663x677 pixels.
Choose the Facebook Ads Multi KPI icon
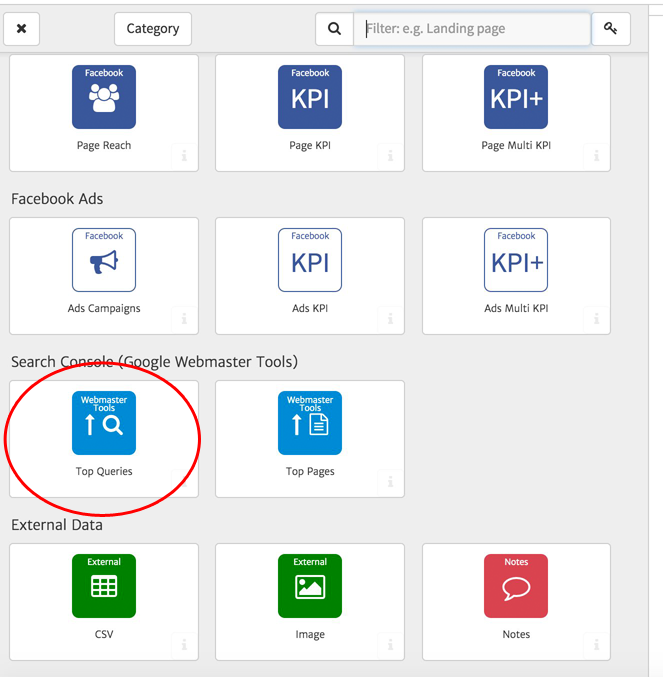(516, 260)
